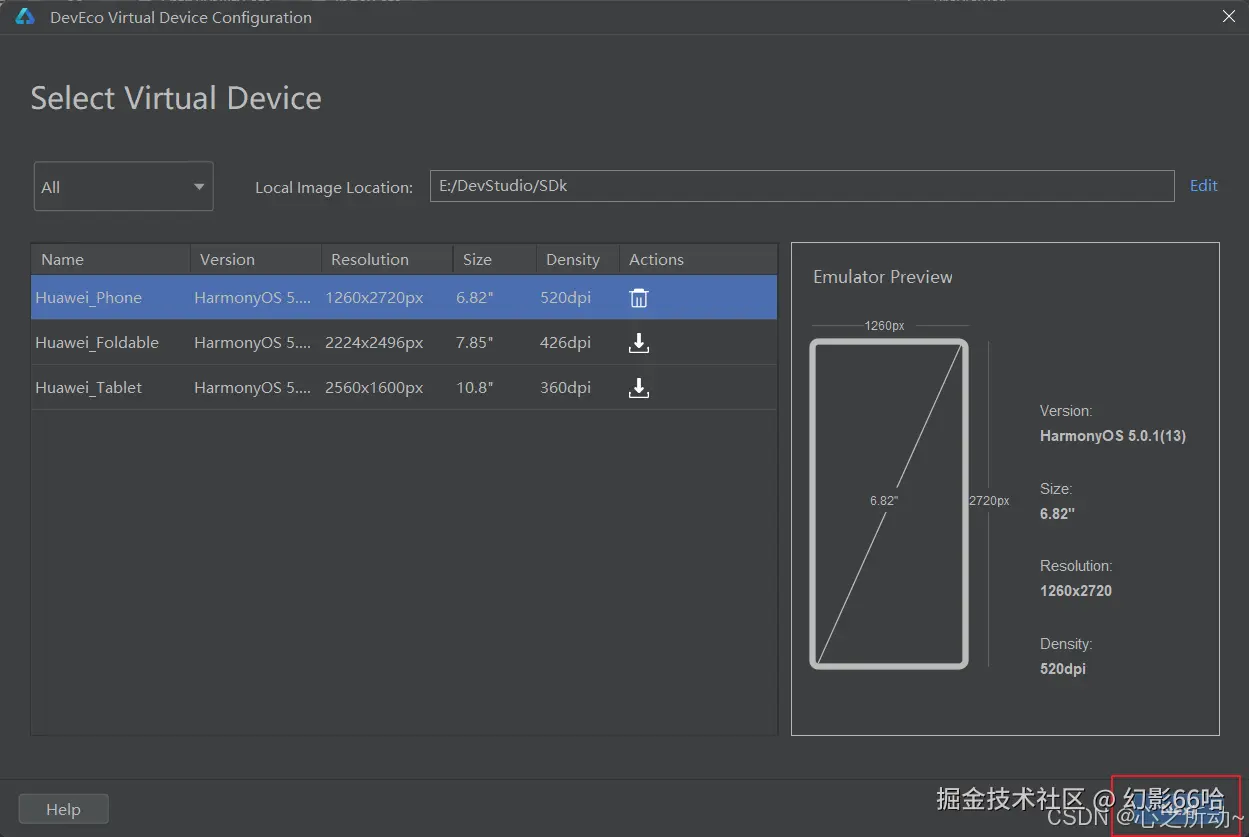The width and height of the screenshot is (1249, 837).
Task: Click the Actions column header
Action: [698, 259]
